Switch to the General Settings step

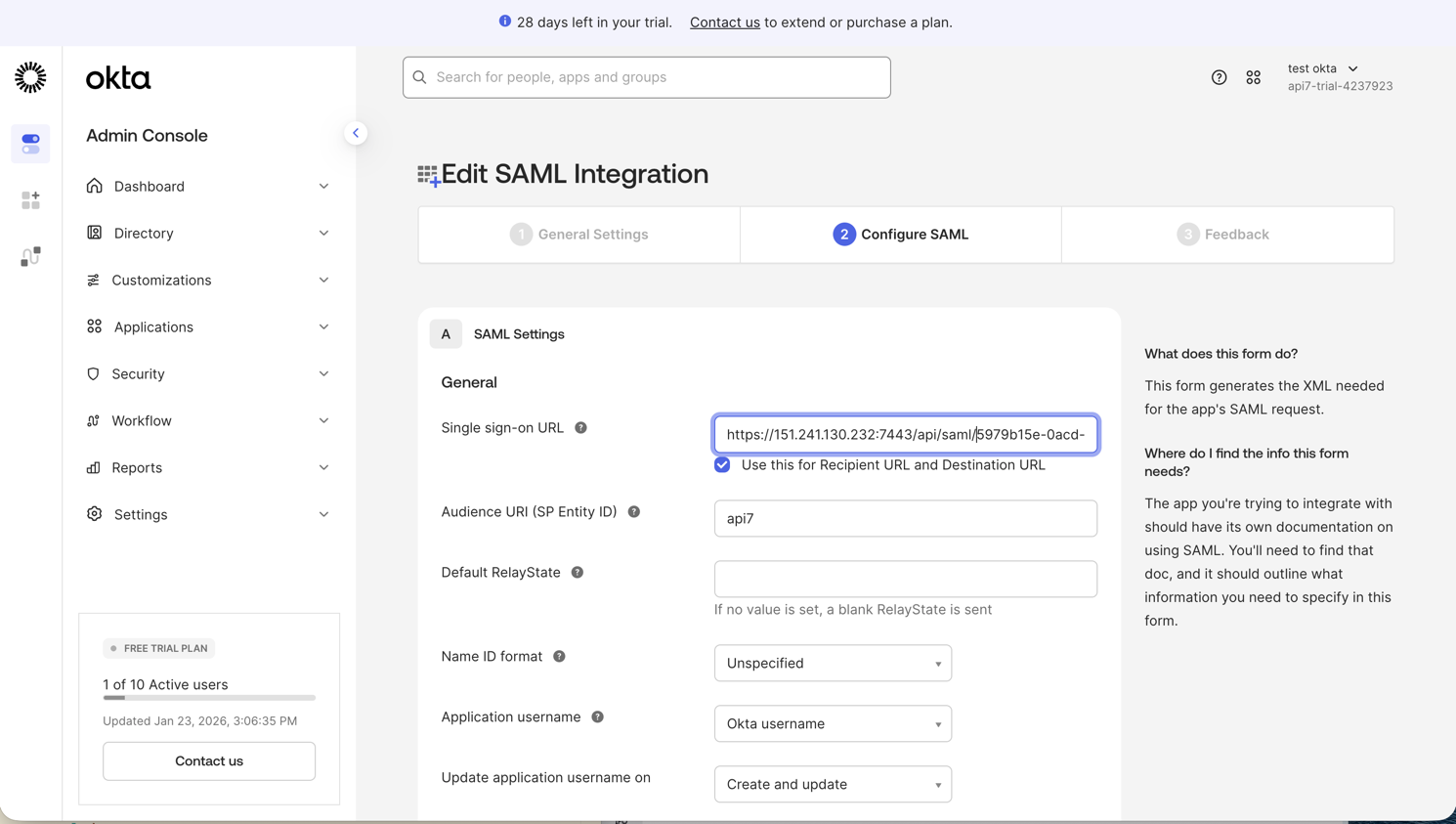tap(578, 234)
